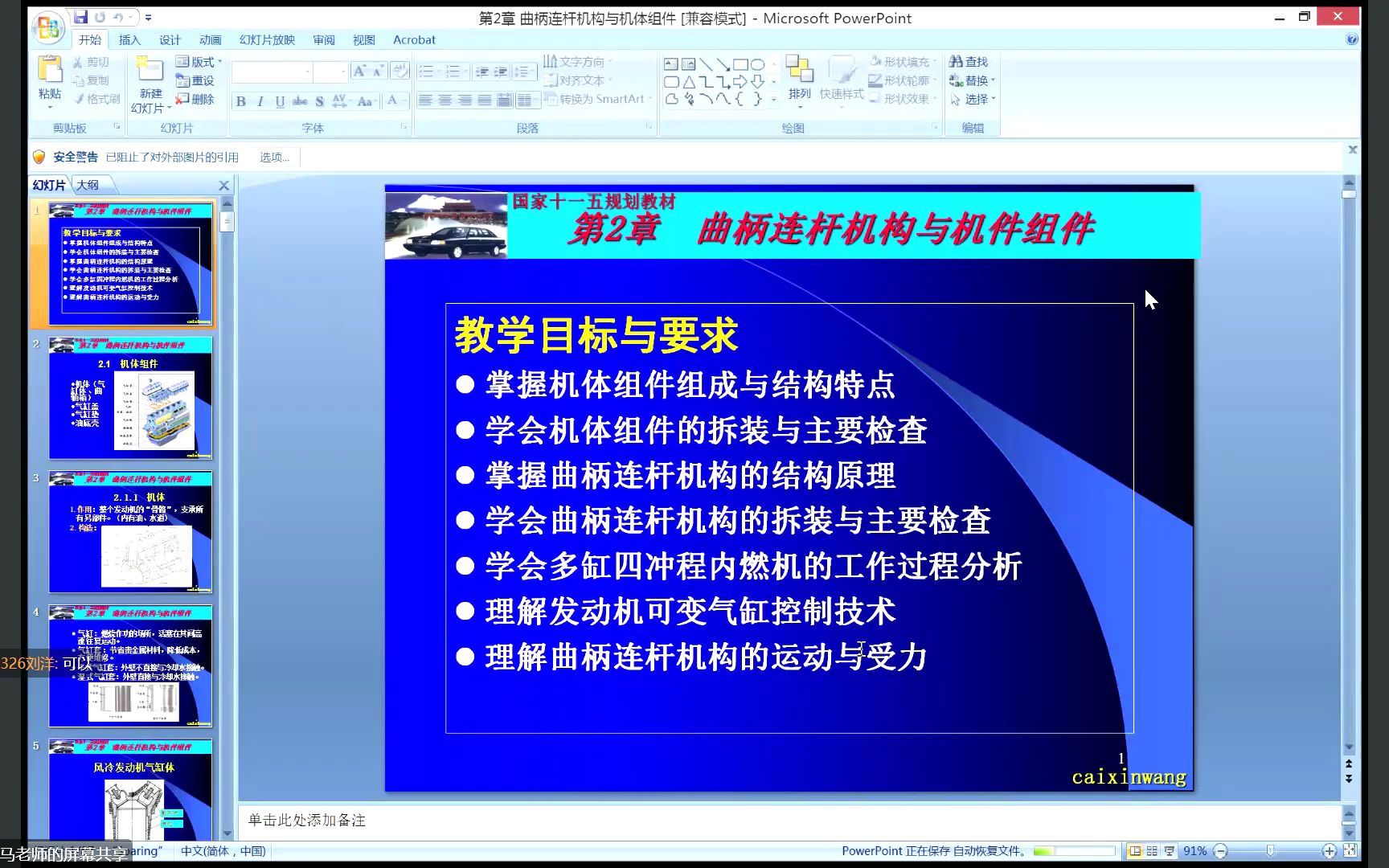Click Decrease List Level icon
The height and width of the screenshot is (868, 1389).
pyautogui.click(x=481, y=72)
